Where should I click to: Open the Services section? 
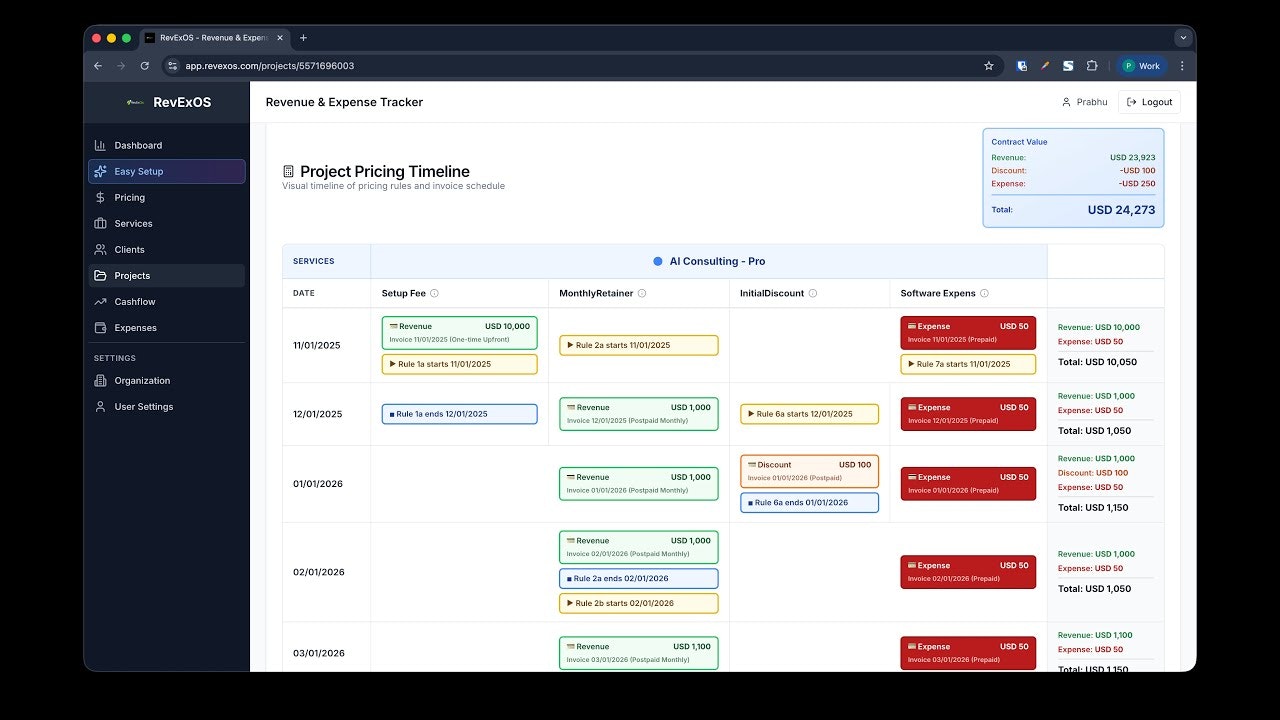click(x=166, y=223)
